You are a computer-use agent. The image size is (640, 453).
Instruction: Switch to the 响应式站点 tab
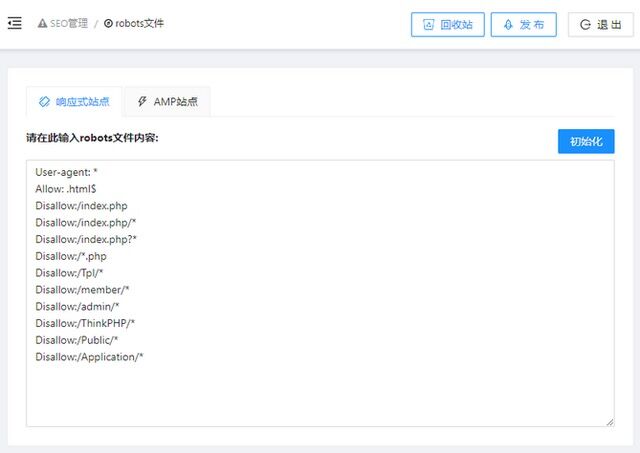pos(74,102)
